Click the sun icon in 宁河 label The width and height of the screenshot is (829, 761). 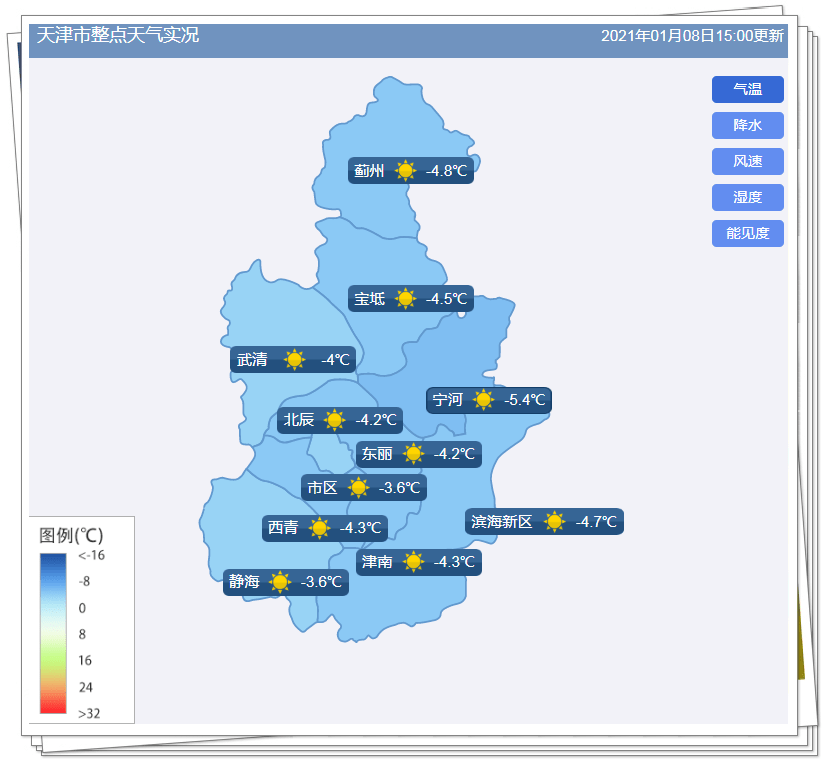click(483, 400)
